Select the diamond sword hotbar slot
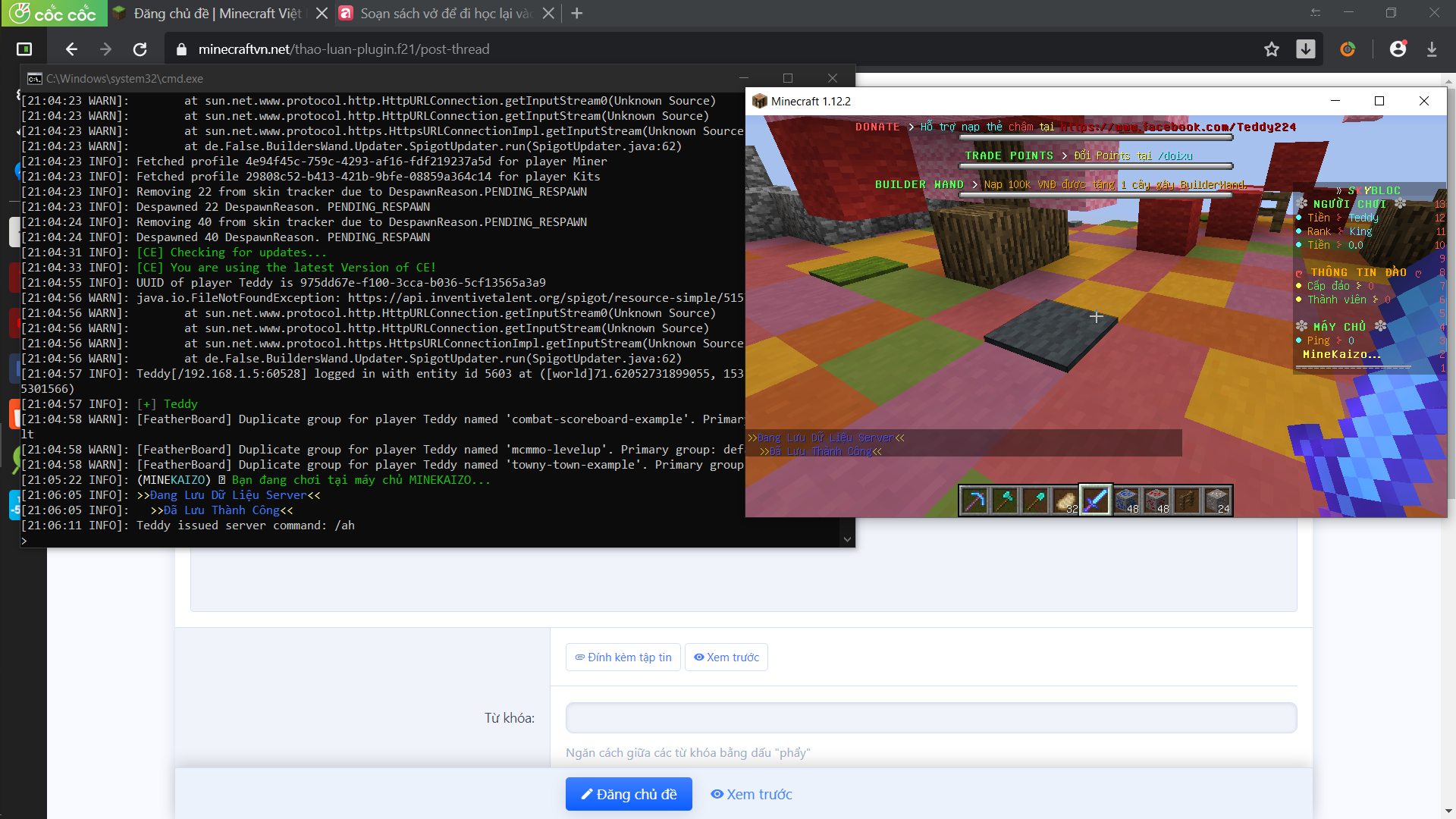The width and height of the screenshot is (1456, 819). point(1096,500)
